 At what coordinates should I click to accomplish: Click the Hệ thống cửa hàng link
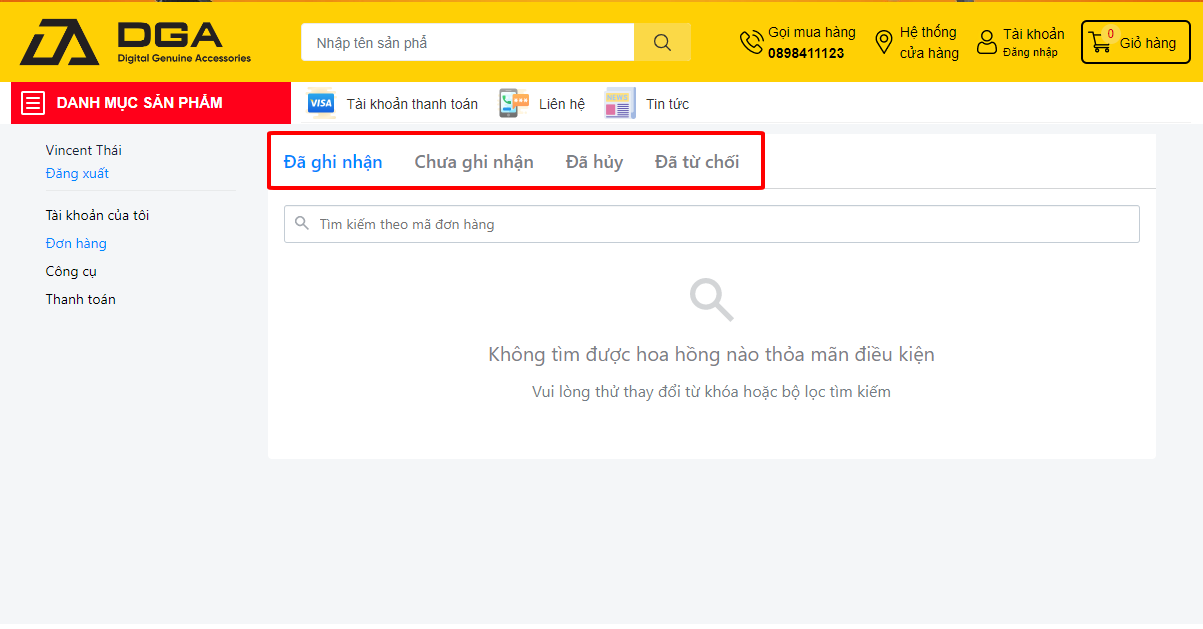coord(929,43)
